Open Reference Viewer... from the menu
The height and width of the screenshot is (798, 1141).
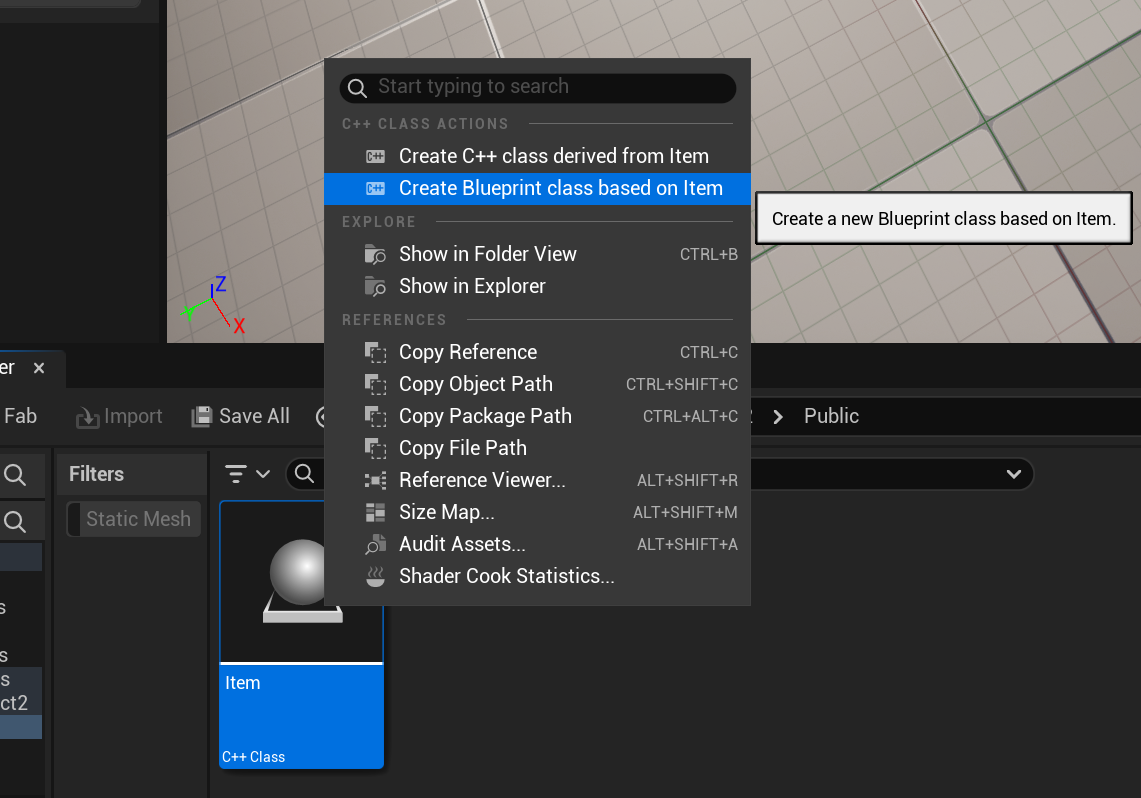(x=537, y=480)
